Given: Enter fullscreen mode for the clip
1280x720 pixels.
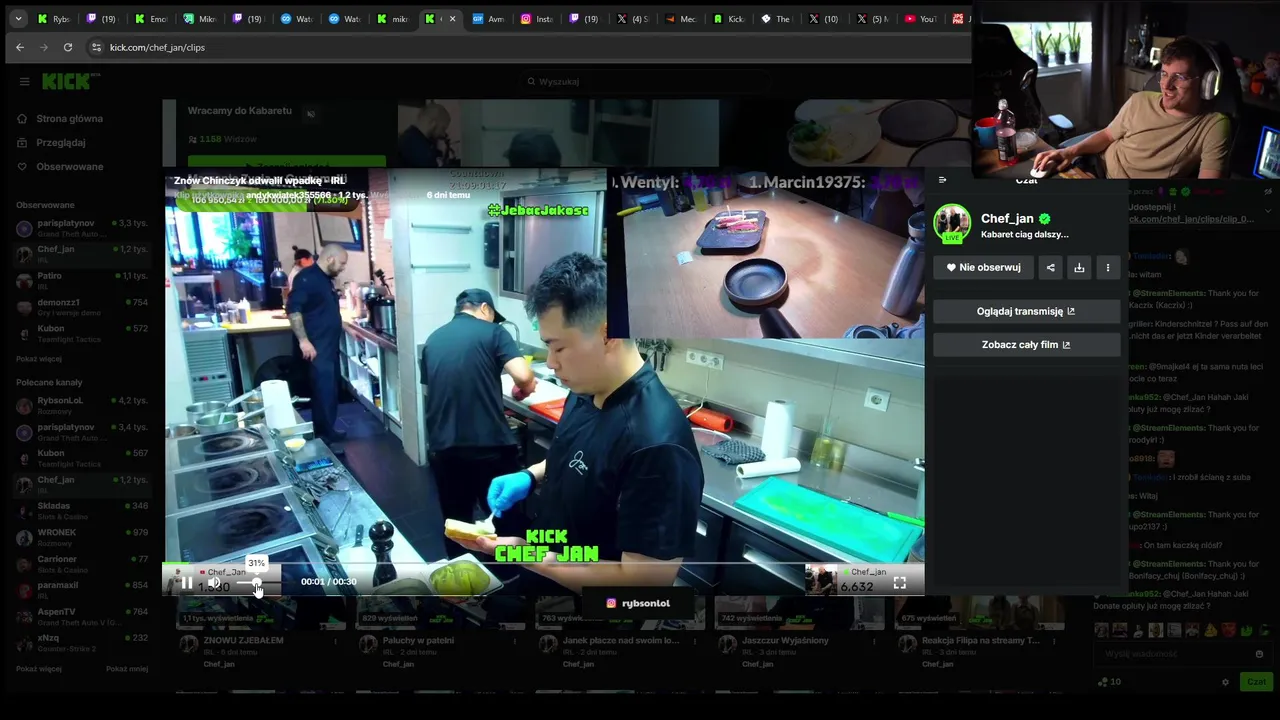Looking at the screenshot, I should [899, 582].
